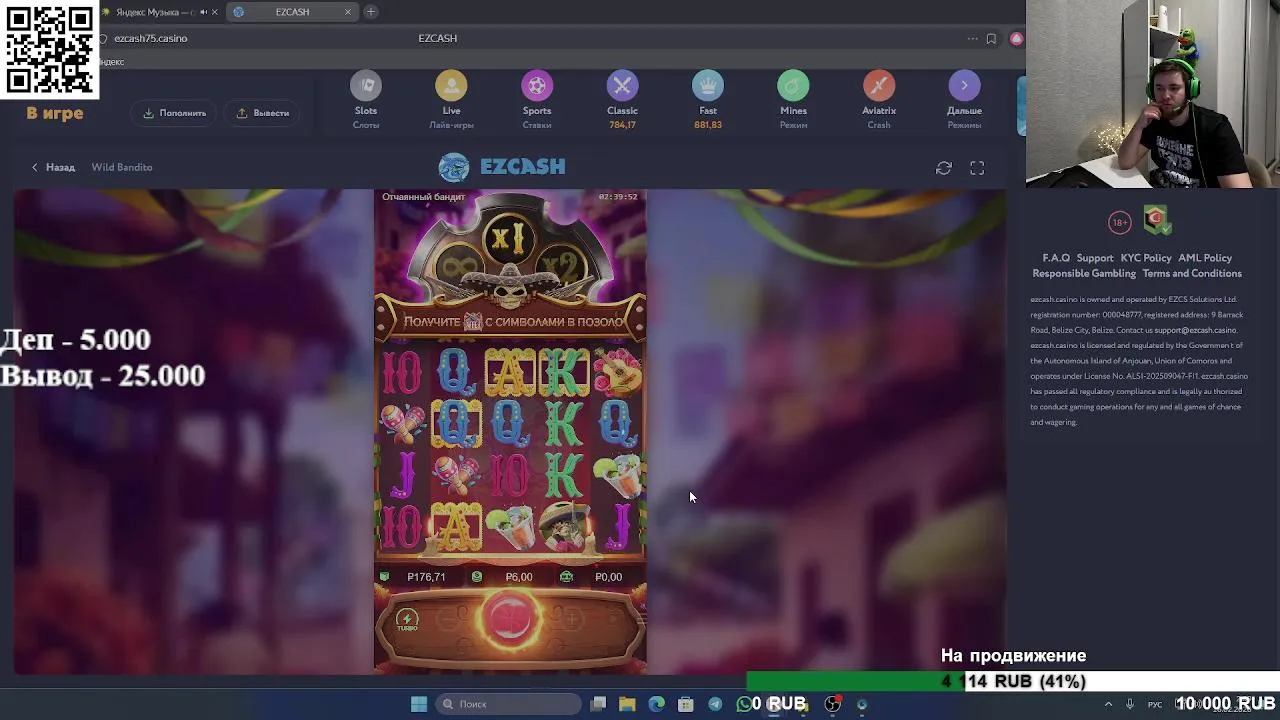The image size is (1280, 720).
Task: Open OBS Studio from the taskbar
Action: pyautogui.click(x=832, y=704)
